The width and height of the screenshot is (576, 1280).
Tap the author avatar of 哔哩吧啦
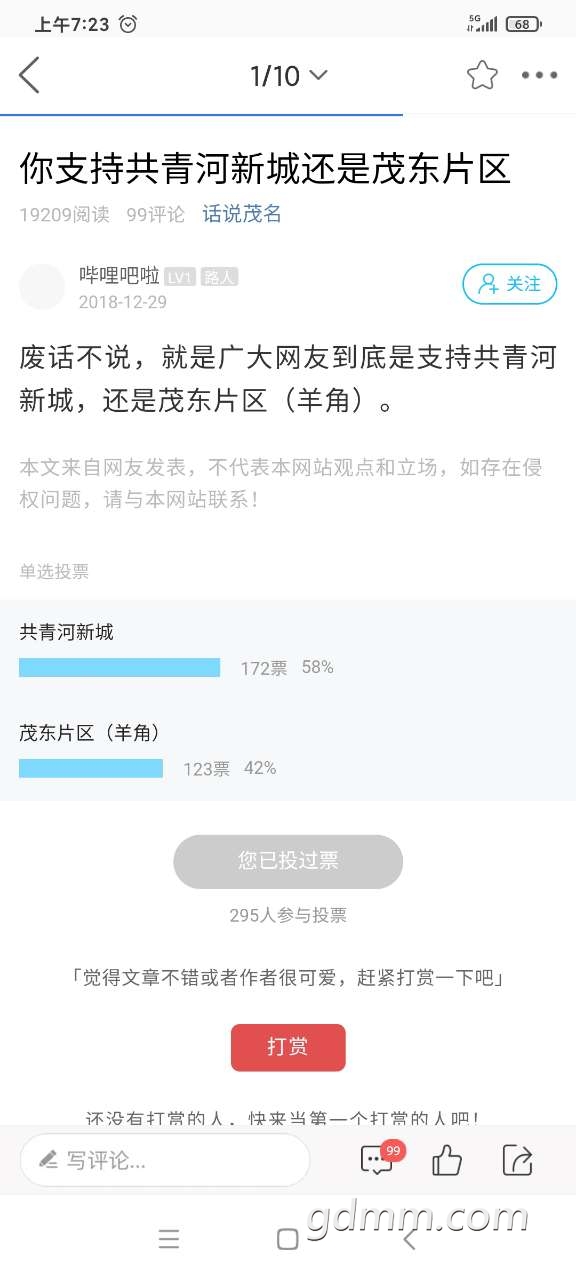coord(42,287)
